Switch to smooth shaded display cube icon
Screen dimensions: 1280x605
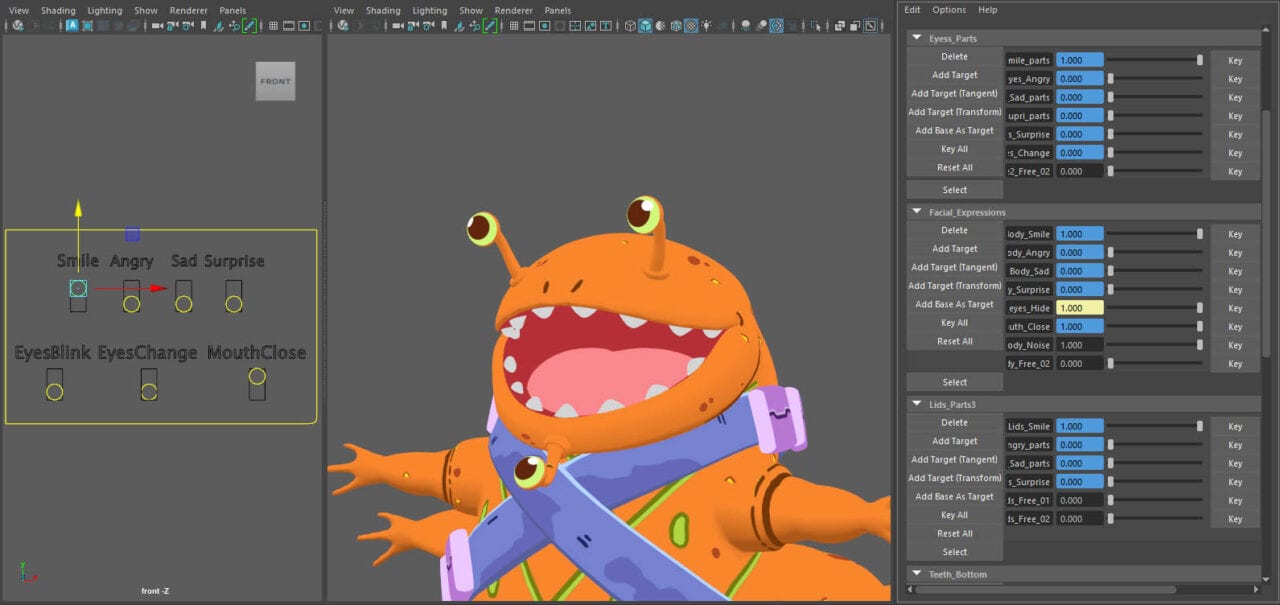(x=644, y=25)
